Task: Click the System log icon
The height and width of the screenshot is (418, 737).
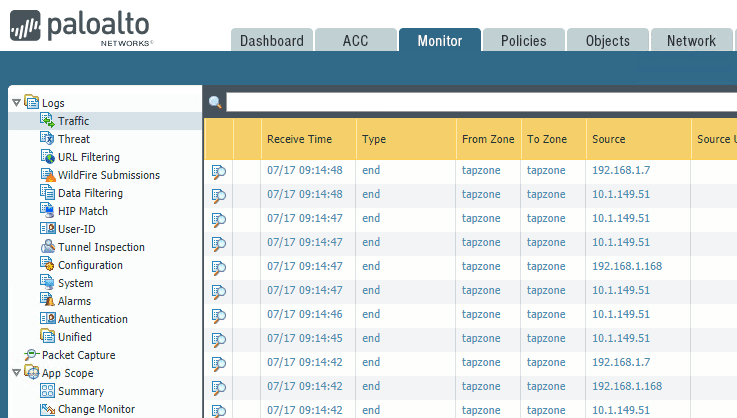Action: coord(47,282)
